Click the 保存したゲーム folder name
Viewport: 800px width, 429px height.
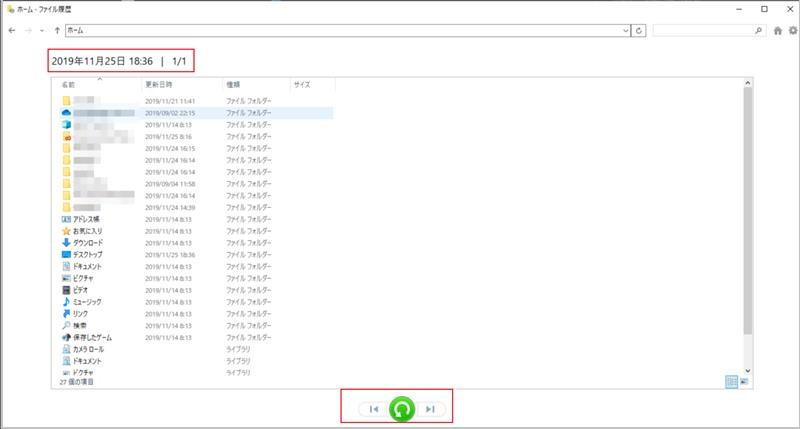pyautogui.click(x=92, y=338)
